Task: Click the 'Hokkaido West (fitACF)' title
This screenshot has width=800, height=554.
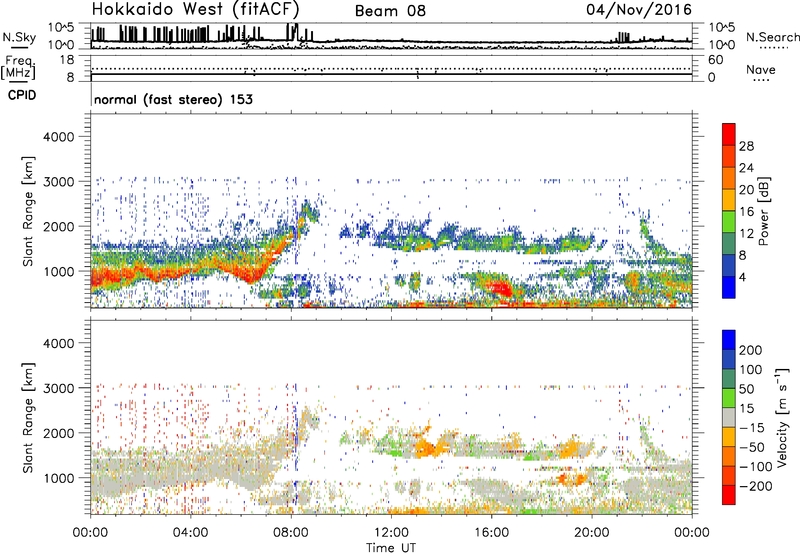Action: click(x=195, y=9)
